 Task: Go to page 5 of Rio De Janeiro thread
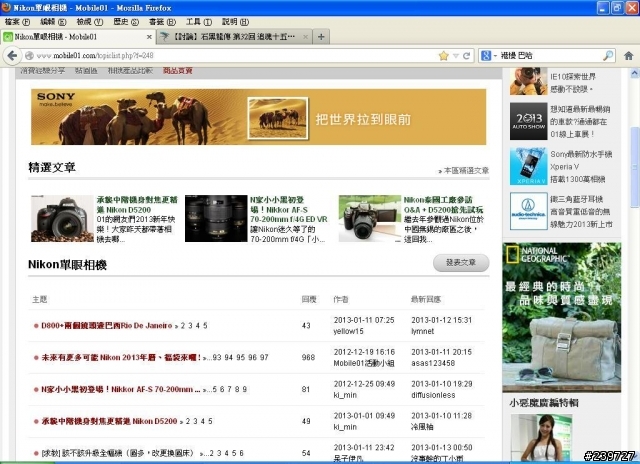(205, 326)
